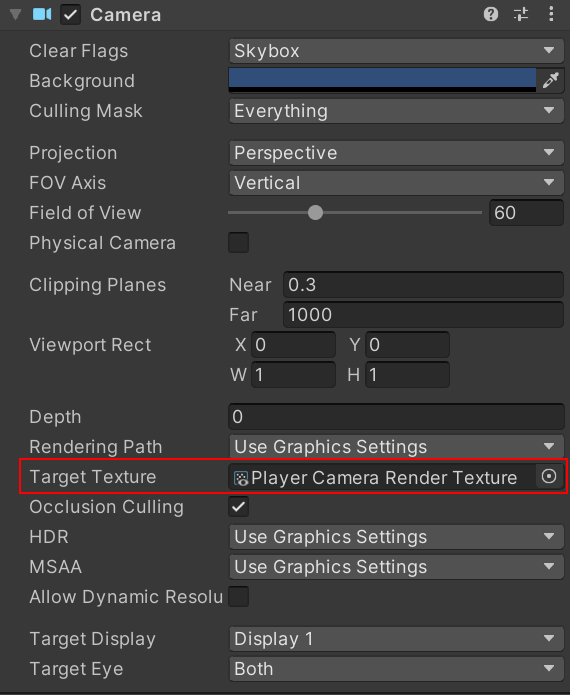Click the Far clipping plane input field
The height and width of the screenshot is (695, 570).
tap(423, 315)
